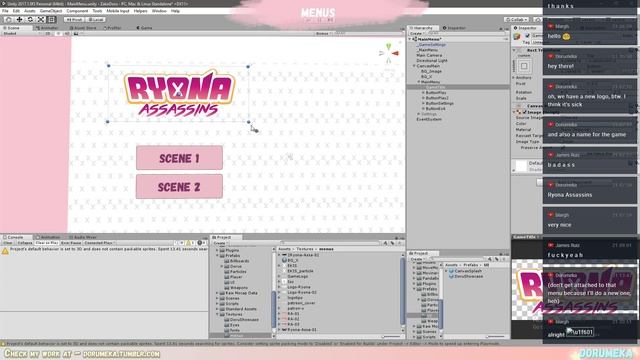
Task: Toggle warning messages filter in Console
Action: (190, 243)
